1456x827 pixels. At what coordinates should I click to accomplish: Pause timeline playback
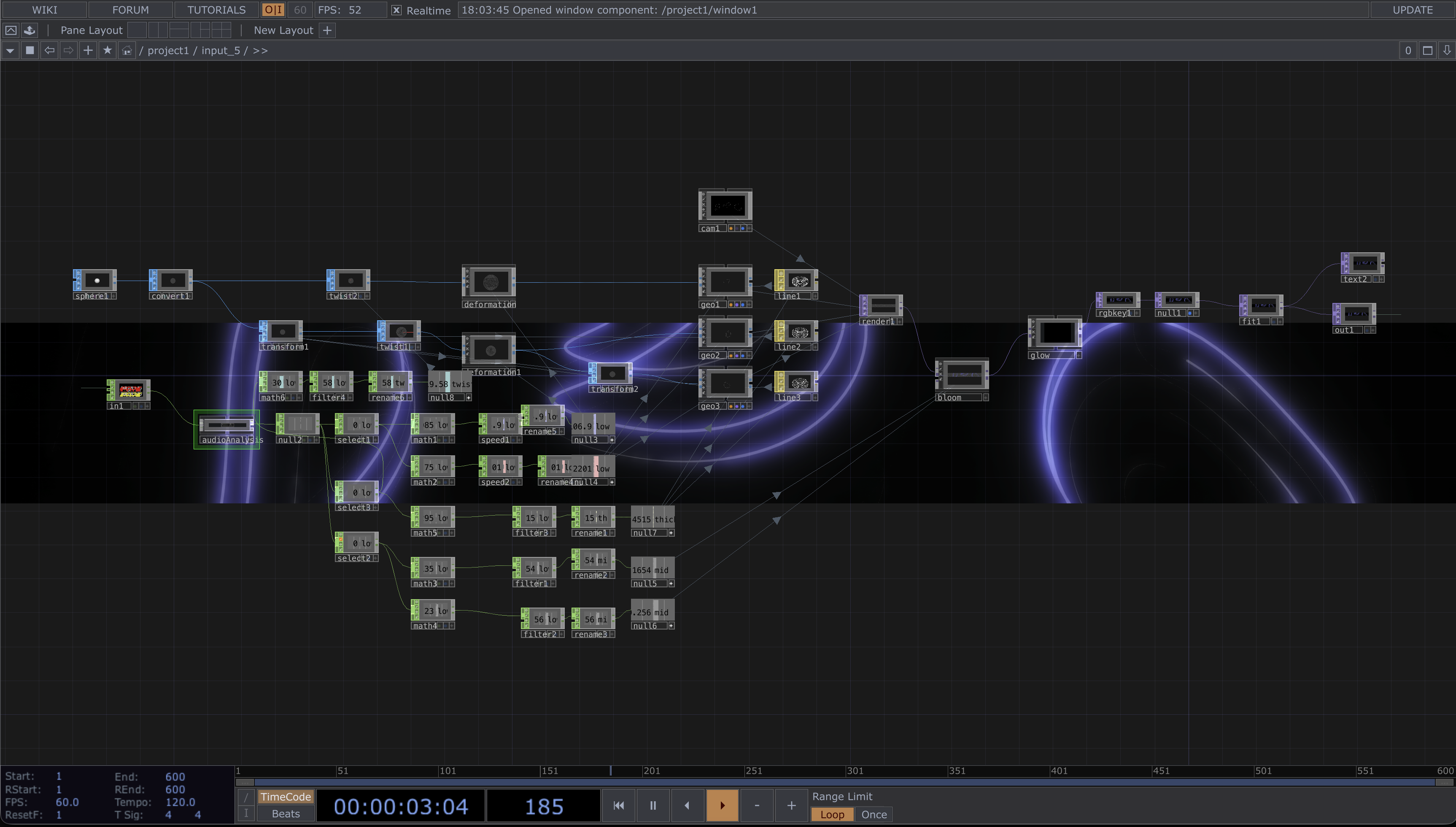coord(653,805)
